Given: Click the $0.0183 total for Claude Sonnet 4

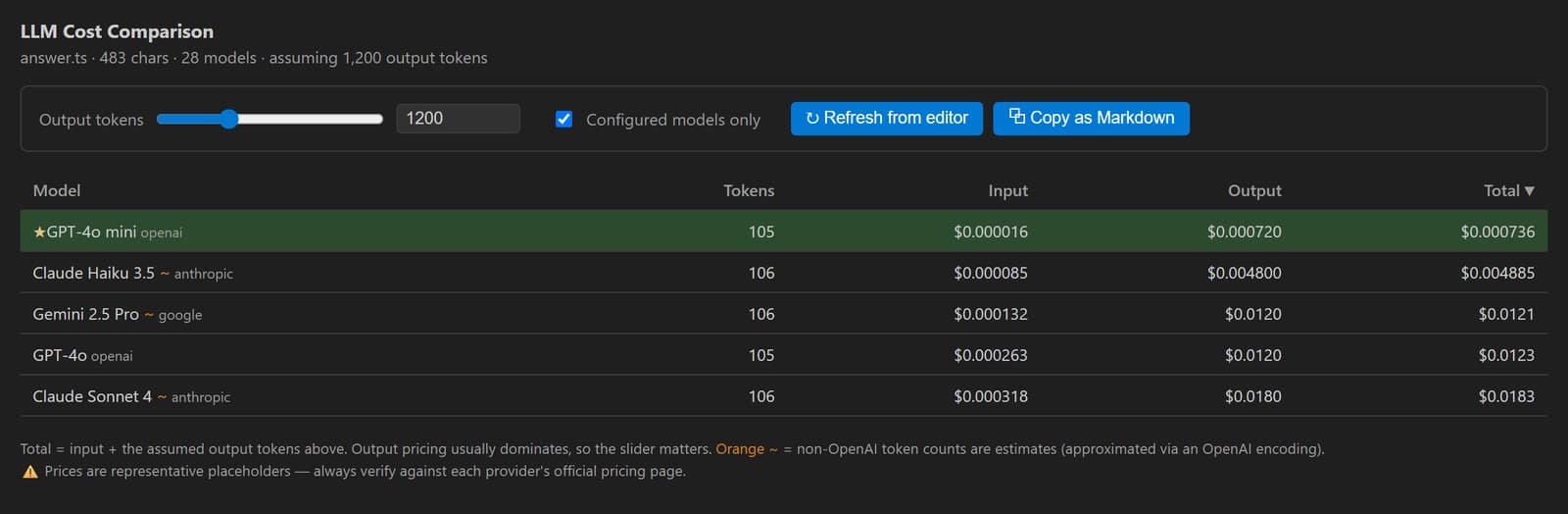Looking at the screenshot, I should click(1506, 396).
